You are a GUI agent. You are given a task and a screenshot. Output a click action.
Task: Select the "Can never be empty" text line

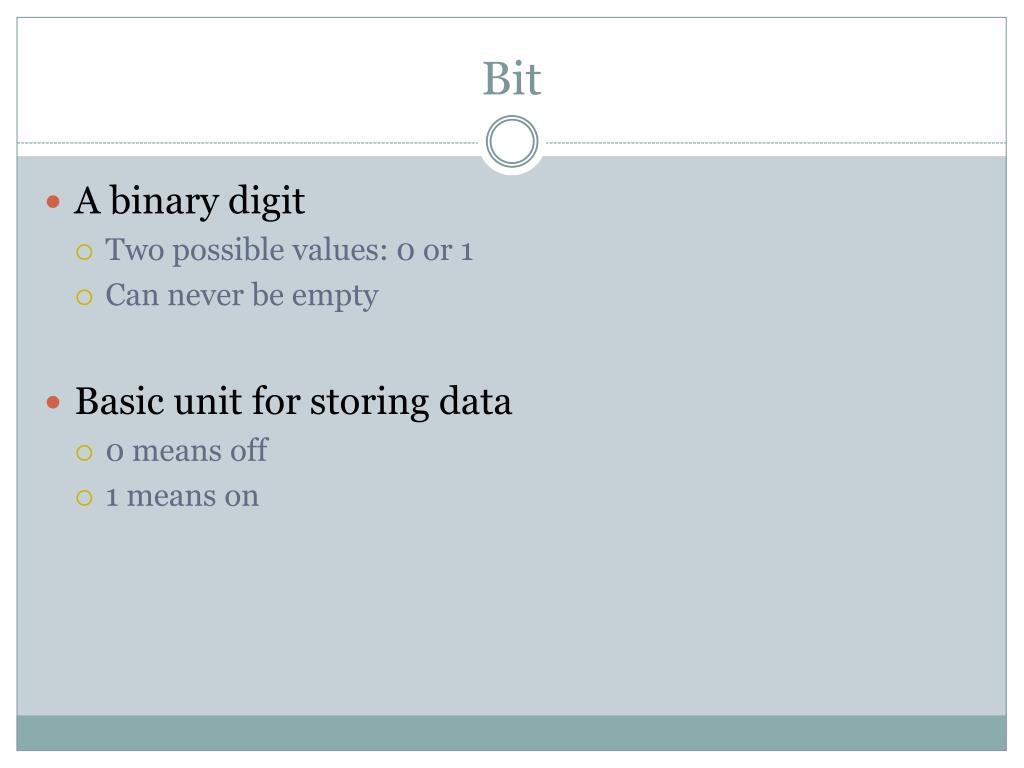tap(242, 296)
